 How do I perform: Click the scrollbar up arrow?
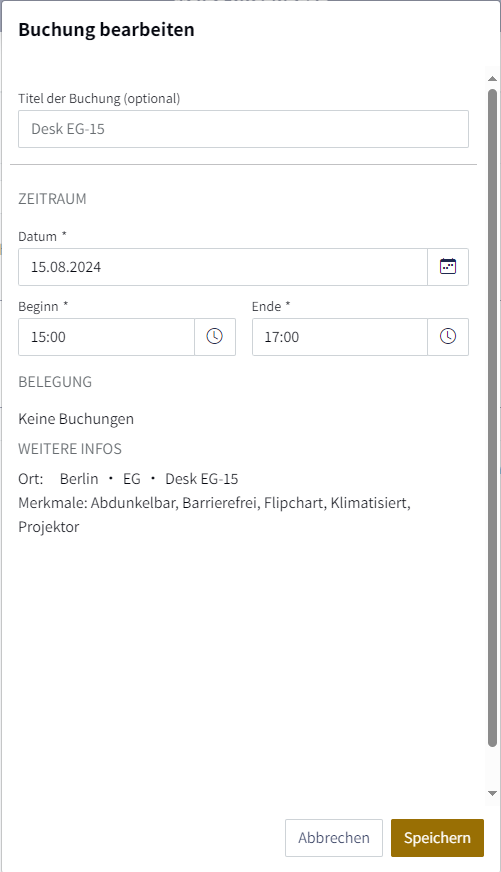(492, 79)
